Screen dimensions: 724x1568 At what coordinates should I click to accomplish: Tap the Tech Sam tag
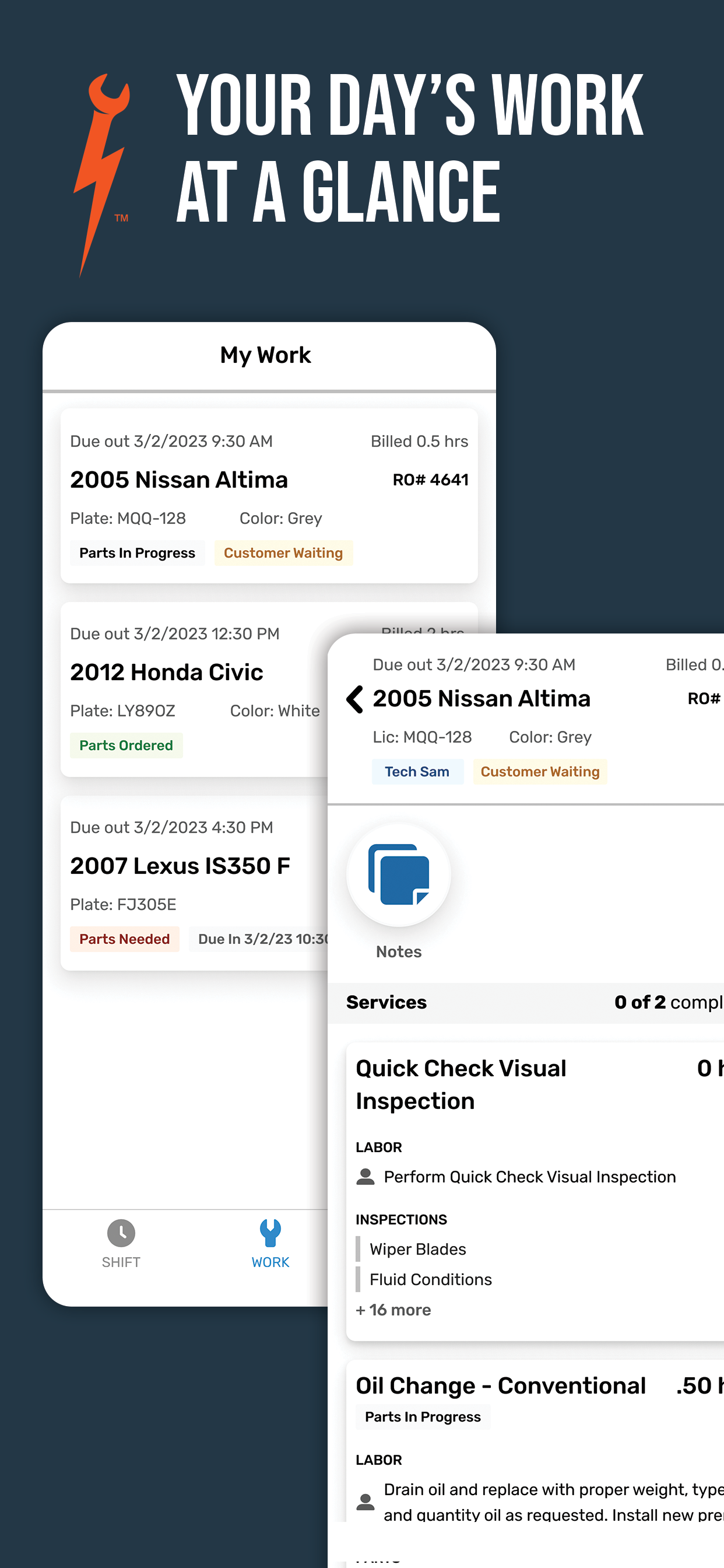click(417, 771)
